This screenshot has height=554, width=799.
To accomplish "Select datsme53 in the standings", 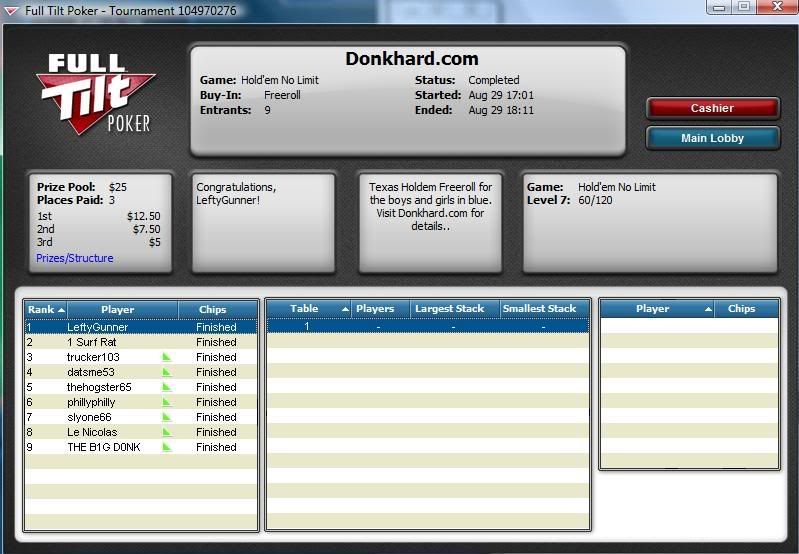I will click(141, 372).
